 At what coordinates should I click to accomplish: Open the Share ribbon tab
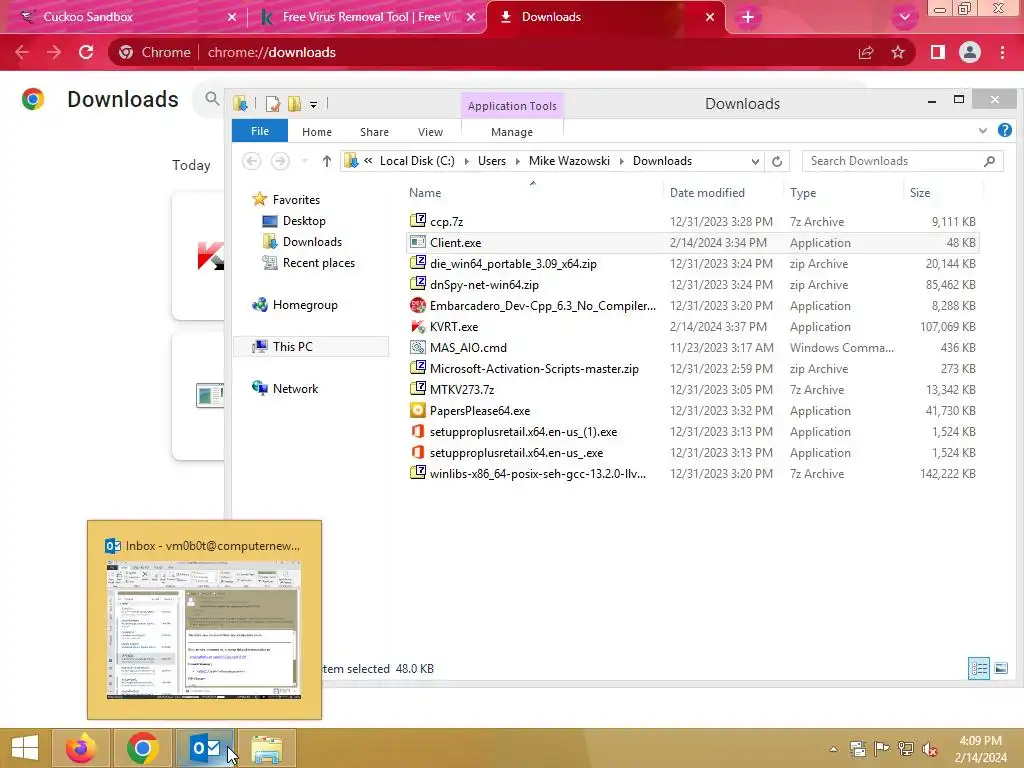[x=374, y=132]
